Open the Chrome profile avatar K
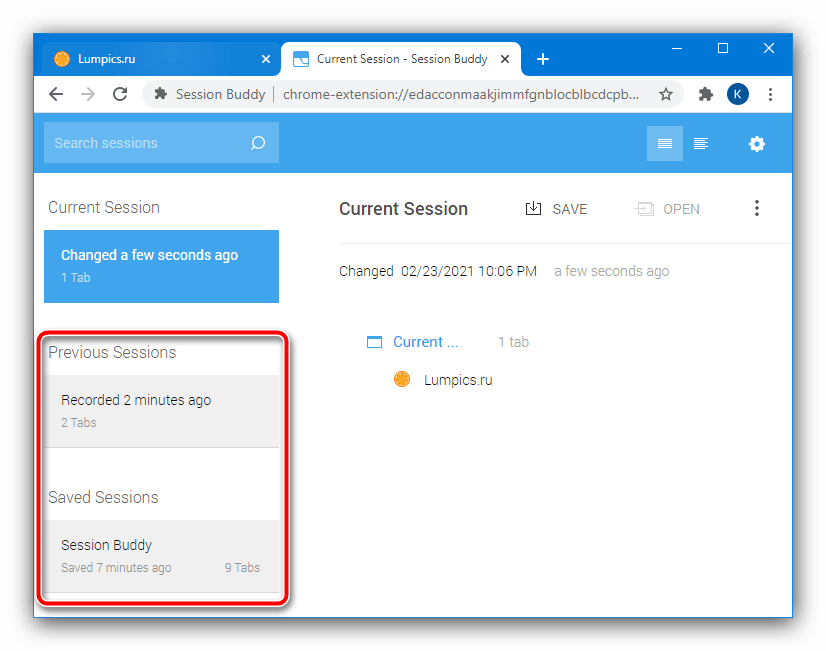Image resolution: width=826 pixels, height=651 pixels. coord(738,94)
